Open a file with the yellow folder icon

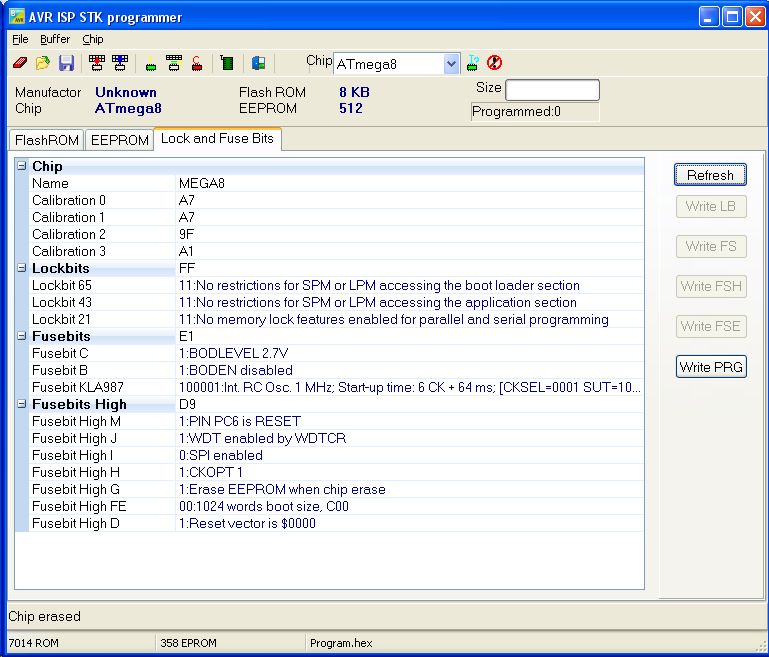point(43,63)
